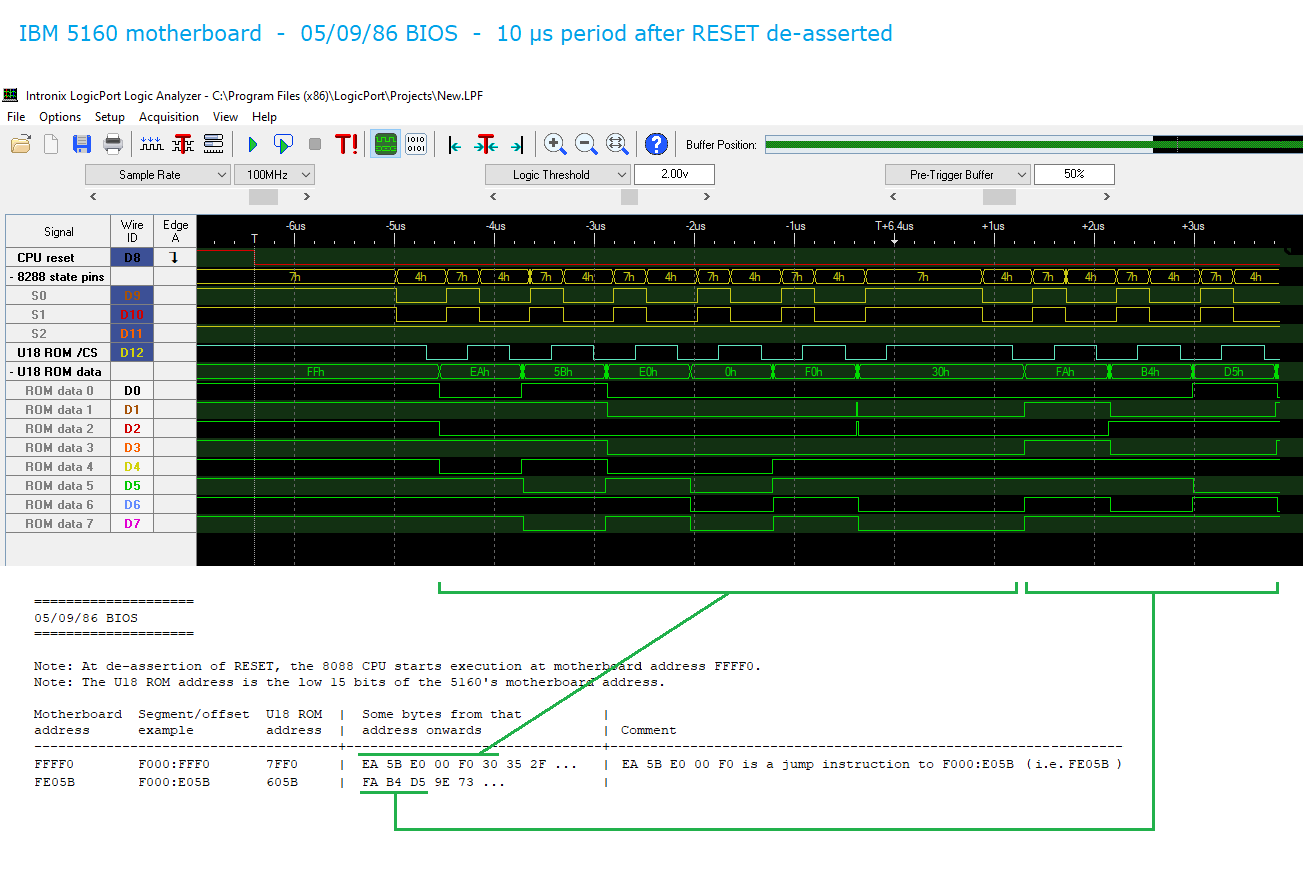
Task: Click the red T! force trigger icon
Action: pos(346,144)
